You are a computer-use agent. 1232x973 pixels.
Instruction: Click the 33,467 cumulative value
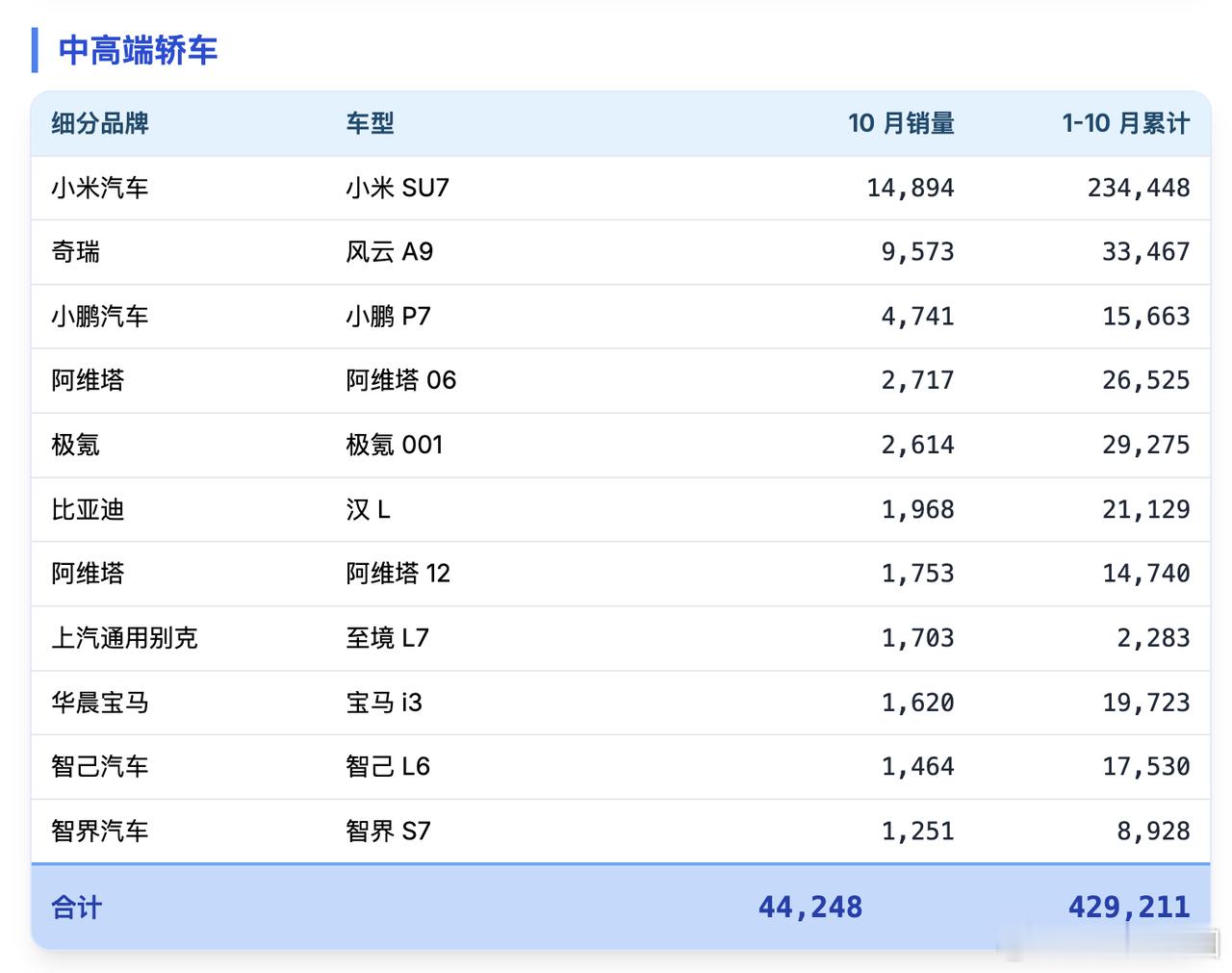click(x=1146, y=252)
